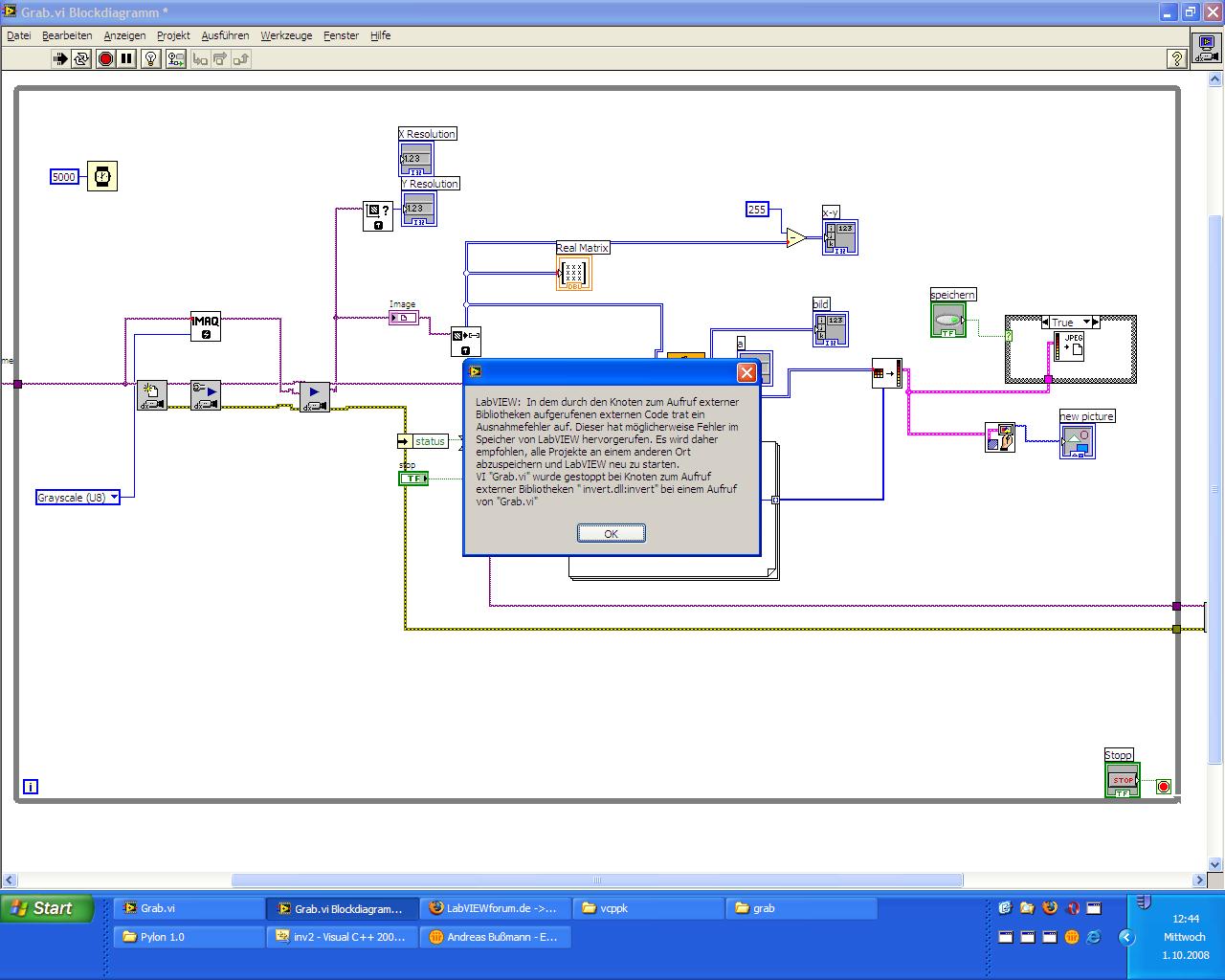Click the Run Continuously toolbar icon

81,59
